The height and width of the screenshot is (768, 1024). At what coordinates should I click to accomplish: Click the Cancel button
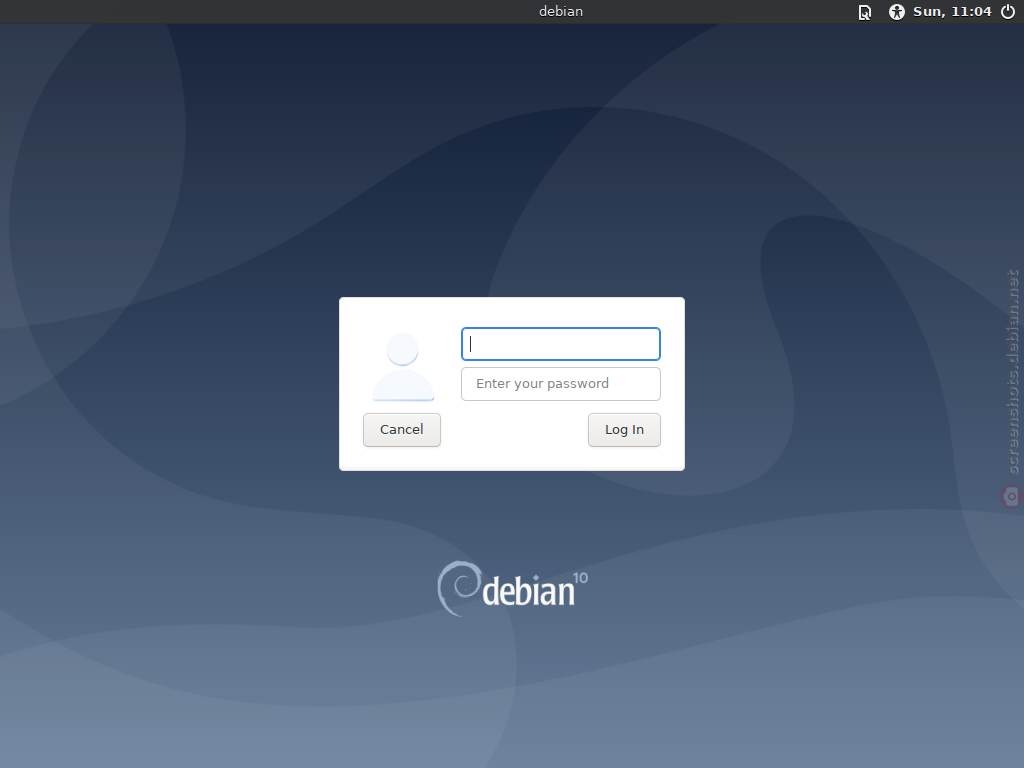point(402,430)
